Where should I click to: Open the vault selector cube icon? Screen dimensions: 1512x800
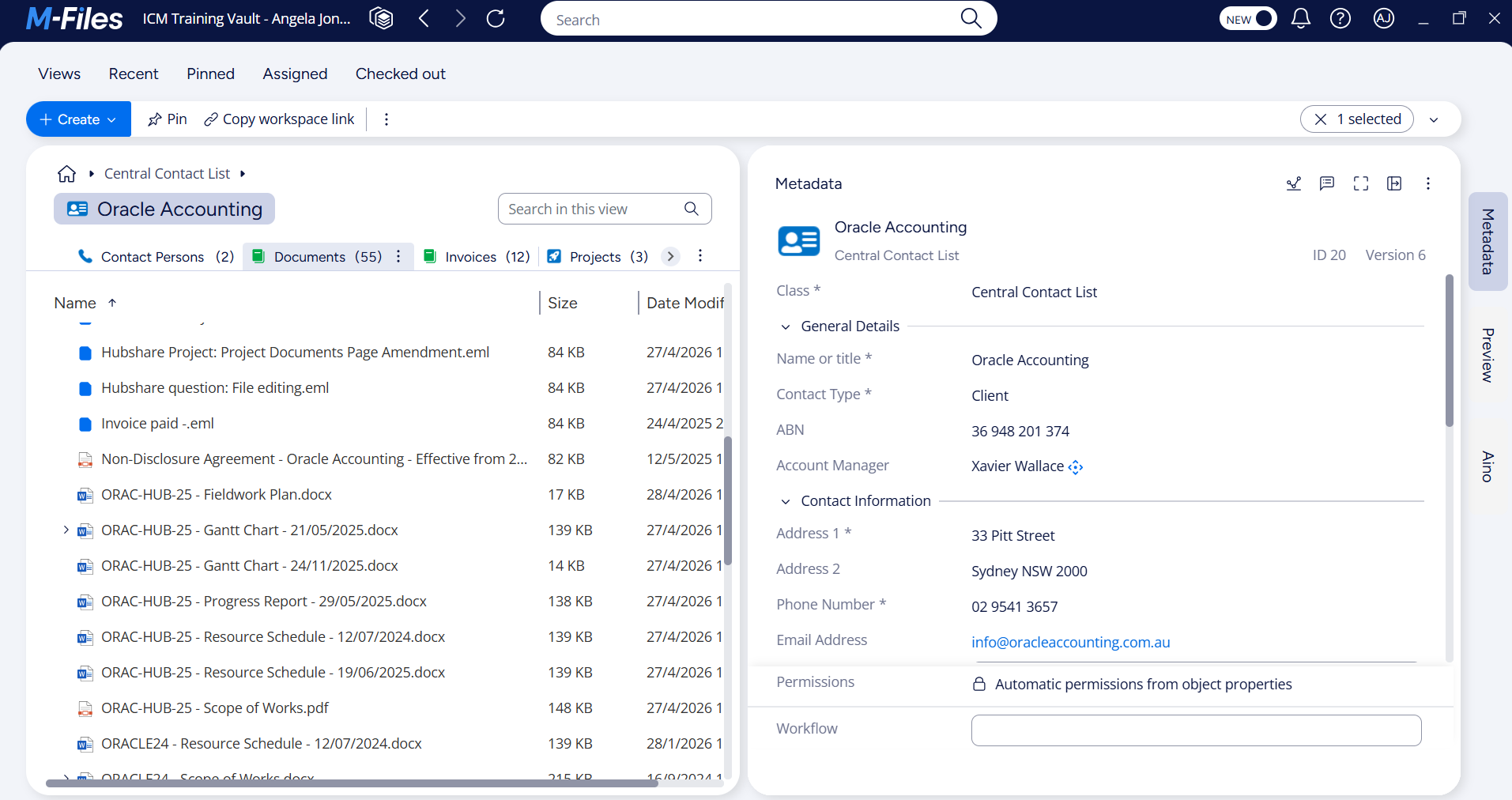[x=381, y=18]
